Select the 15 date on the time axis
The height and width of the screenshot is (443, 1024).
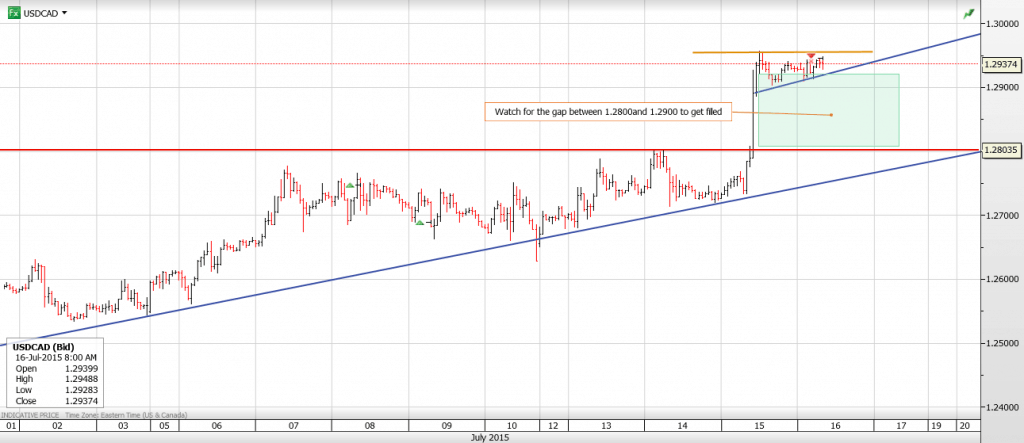[760, 425]
